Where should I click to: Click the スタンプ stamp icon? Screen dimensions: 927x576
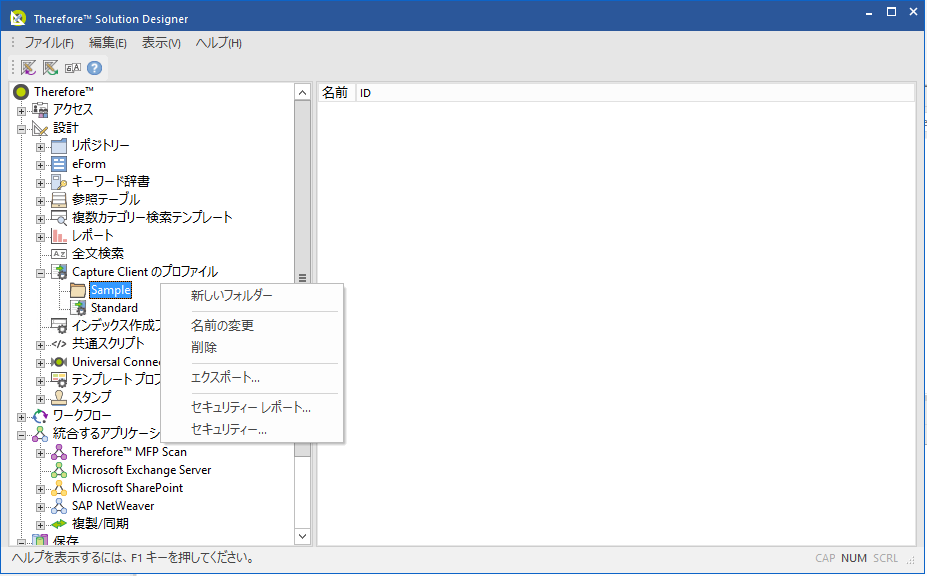point(59,397)
